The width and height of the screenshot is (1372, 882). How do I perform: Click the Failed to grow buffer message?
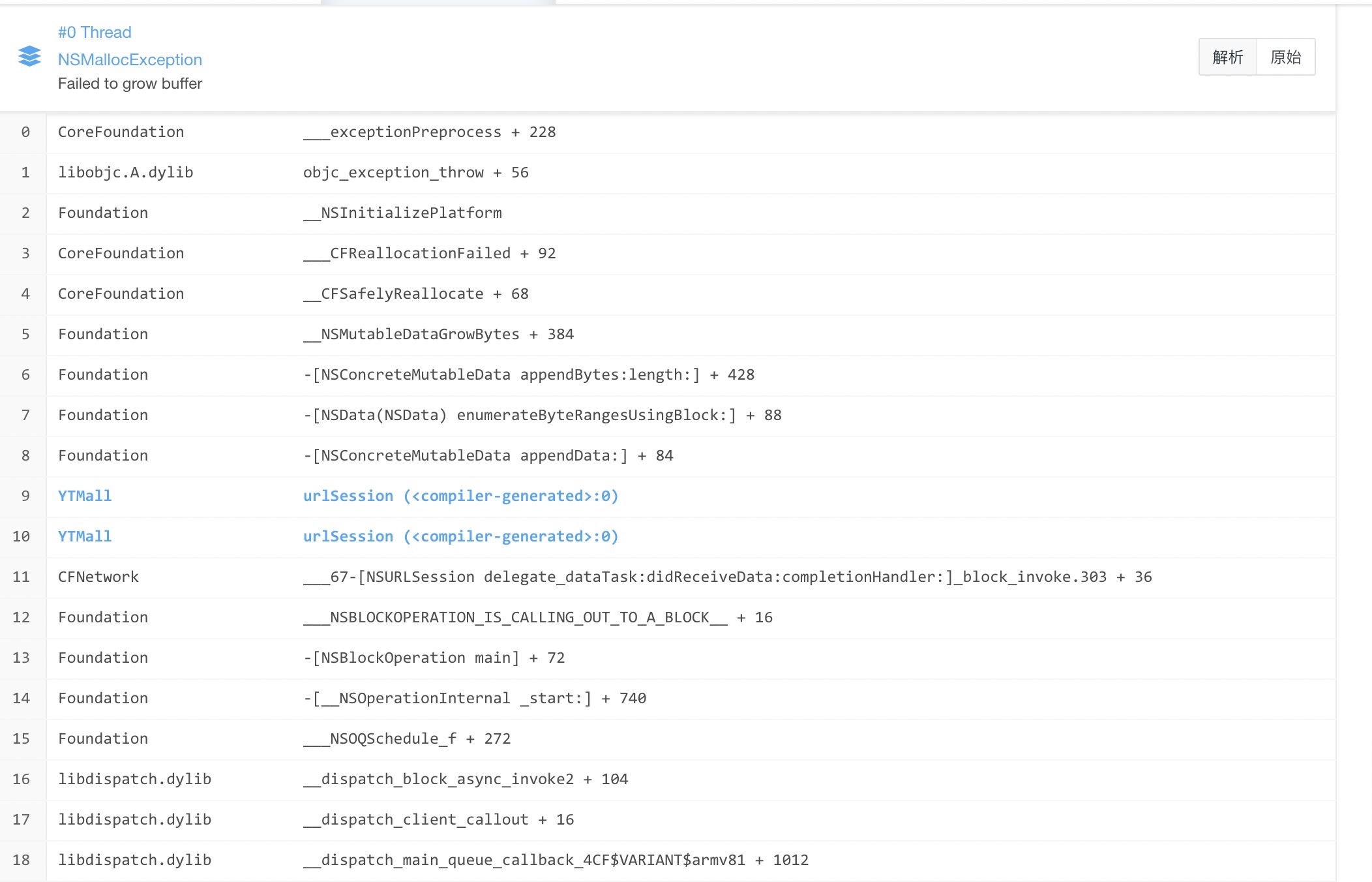[x=130, y=84]
